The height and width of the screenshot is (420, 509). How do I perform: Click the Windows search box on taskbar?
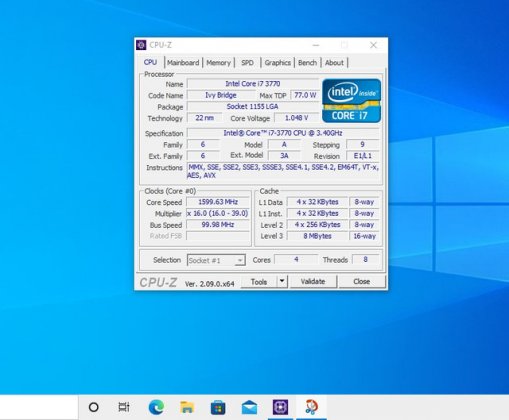click(x=39, y=407)
